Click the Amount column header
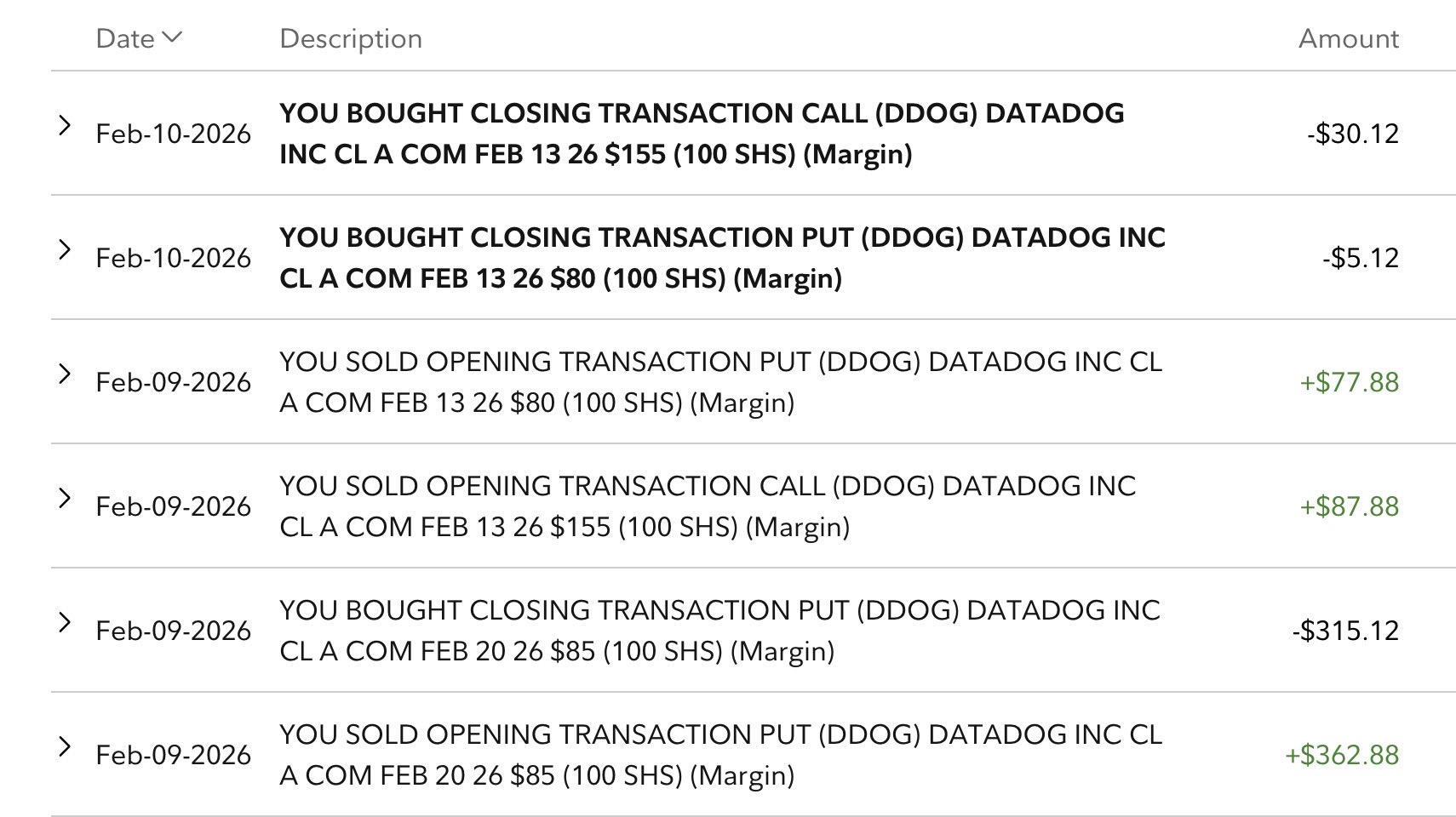 click(x=1348, y=38)
